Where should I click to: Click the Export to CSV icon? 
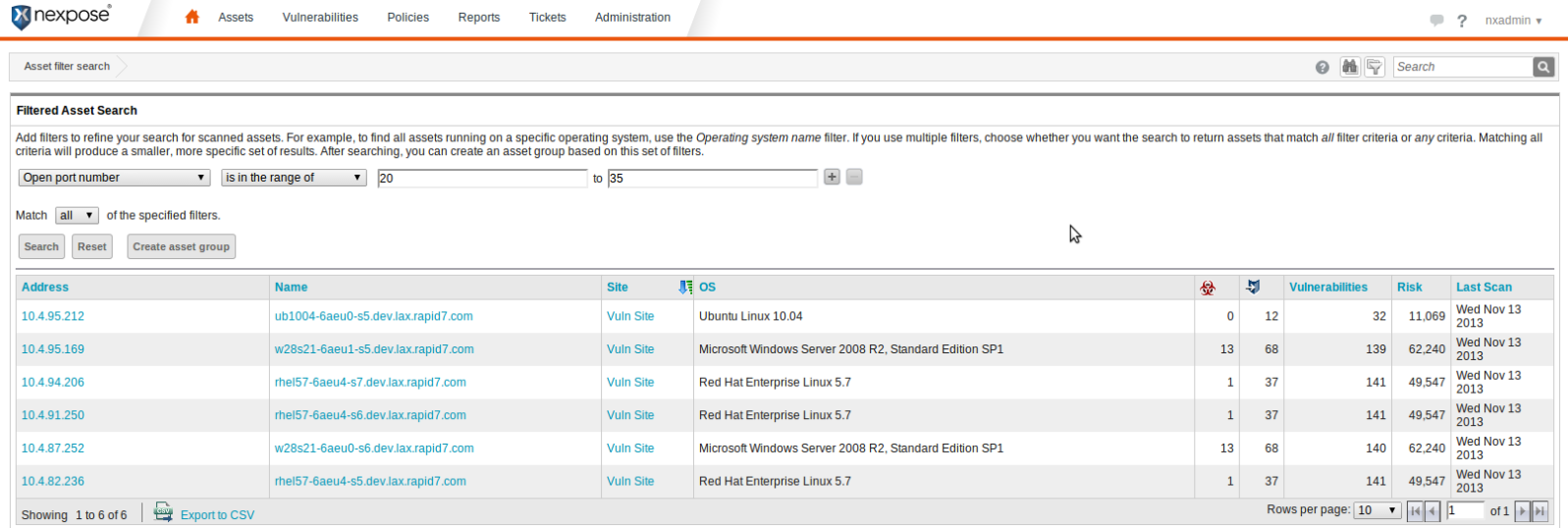[163, 513]
